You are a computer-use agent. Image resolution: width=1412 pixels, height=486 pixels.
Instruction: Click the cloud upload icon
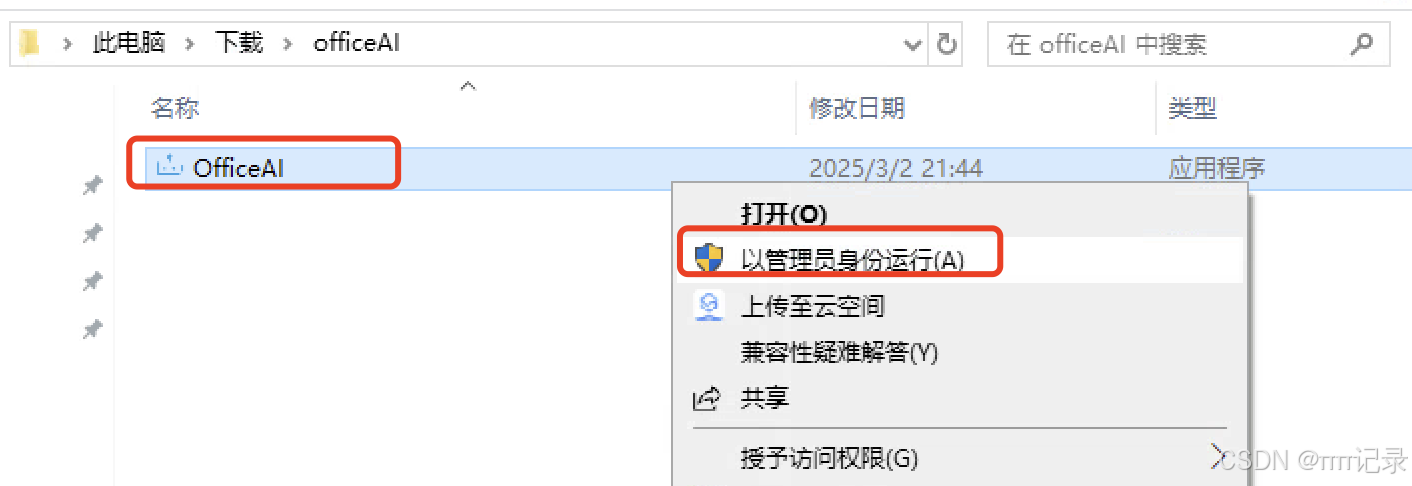click(x=708, y=306)
